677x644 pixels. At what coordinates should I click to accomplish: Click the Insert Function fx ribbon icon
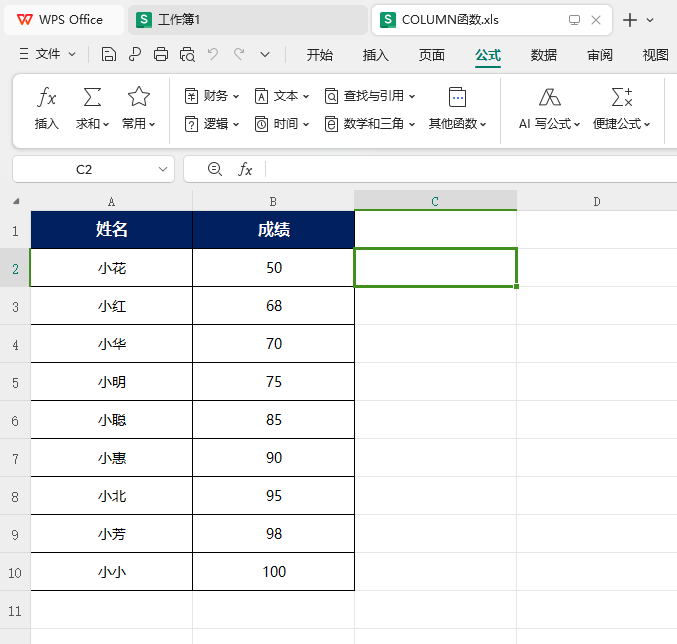click(x=46, y=97)
